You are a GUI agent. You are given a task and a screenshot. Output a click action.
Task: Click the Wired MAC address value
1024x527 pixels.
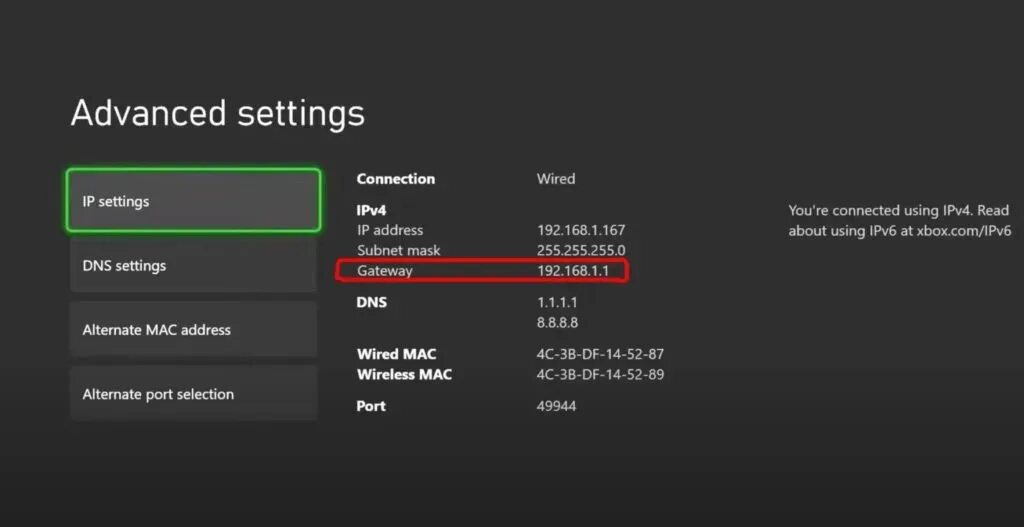click(600, 354)
